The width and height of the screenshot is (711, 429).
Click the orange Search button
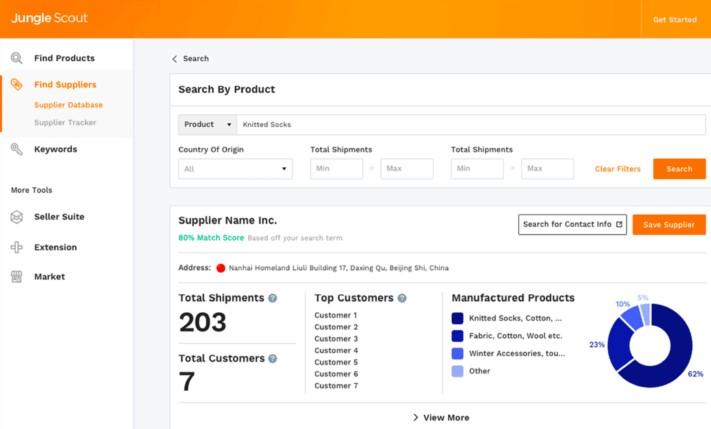(x=679, y=169)
